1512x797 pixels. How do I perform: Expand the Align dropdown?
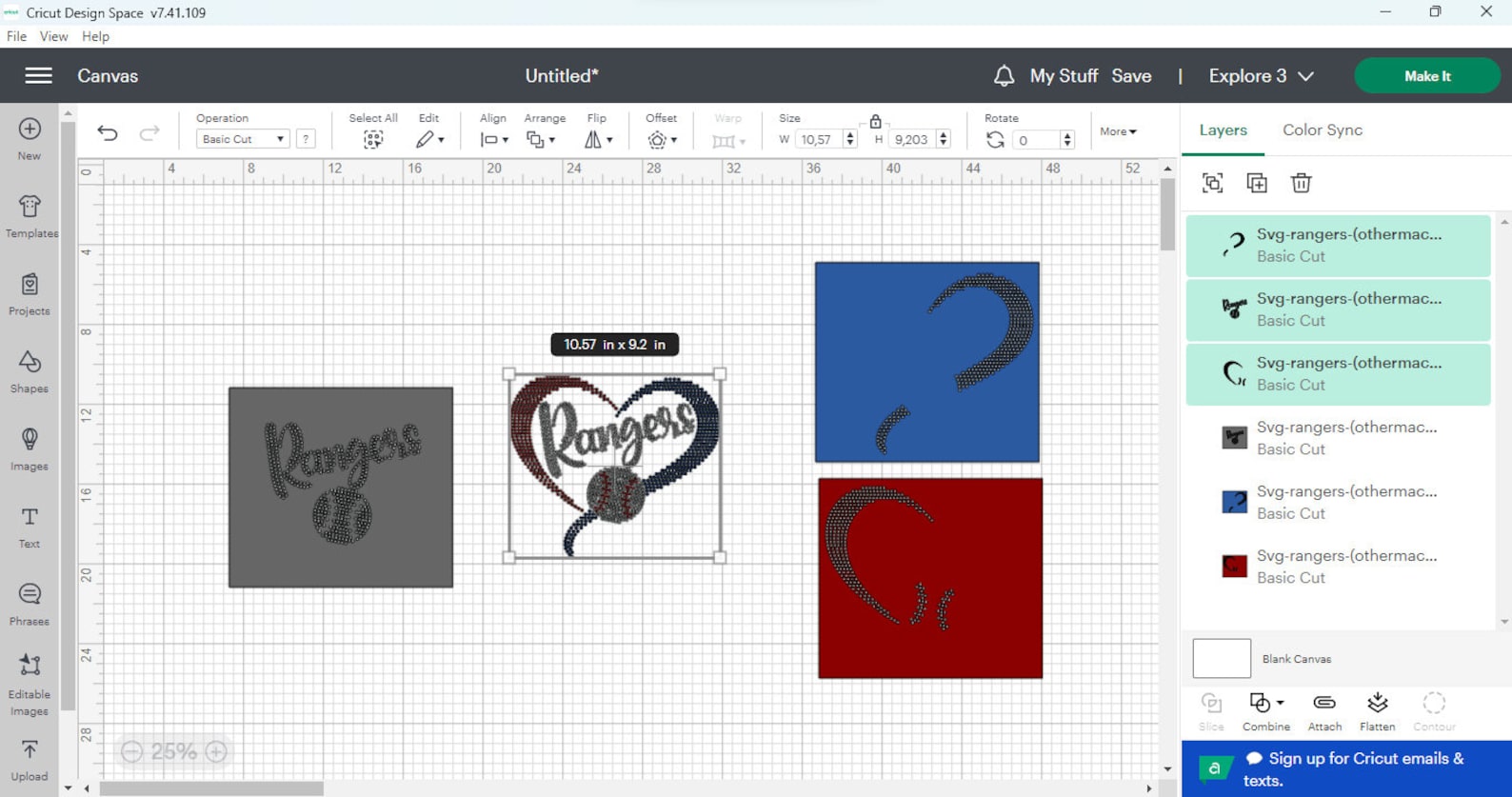(x=494, y=140)
